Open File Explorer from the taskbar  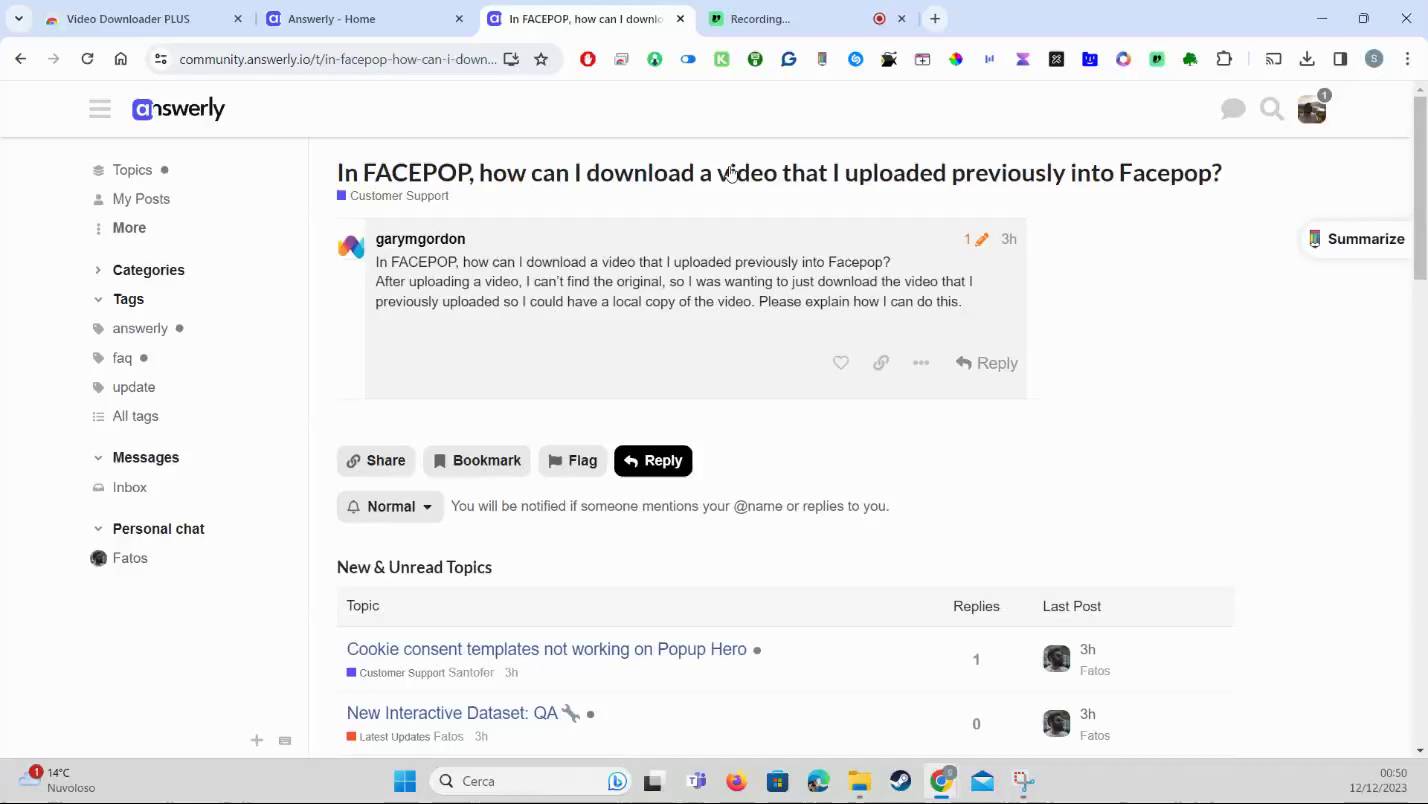click(859, 781)
